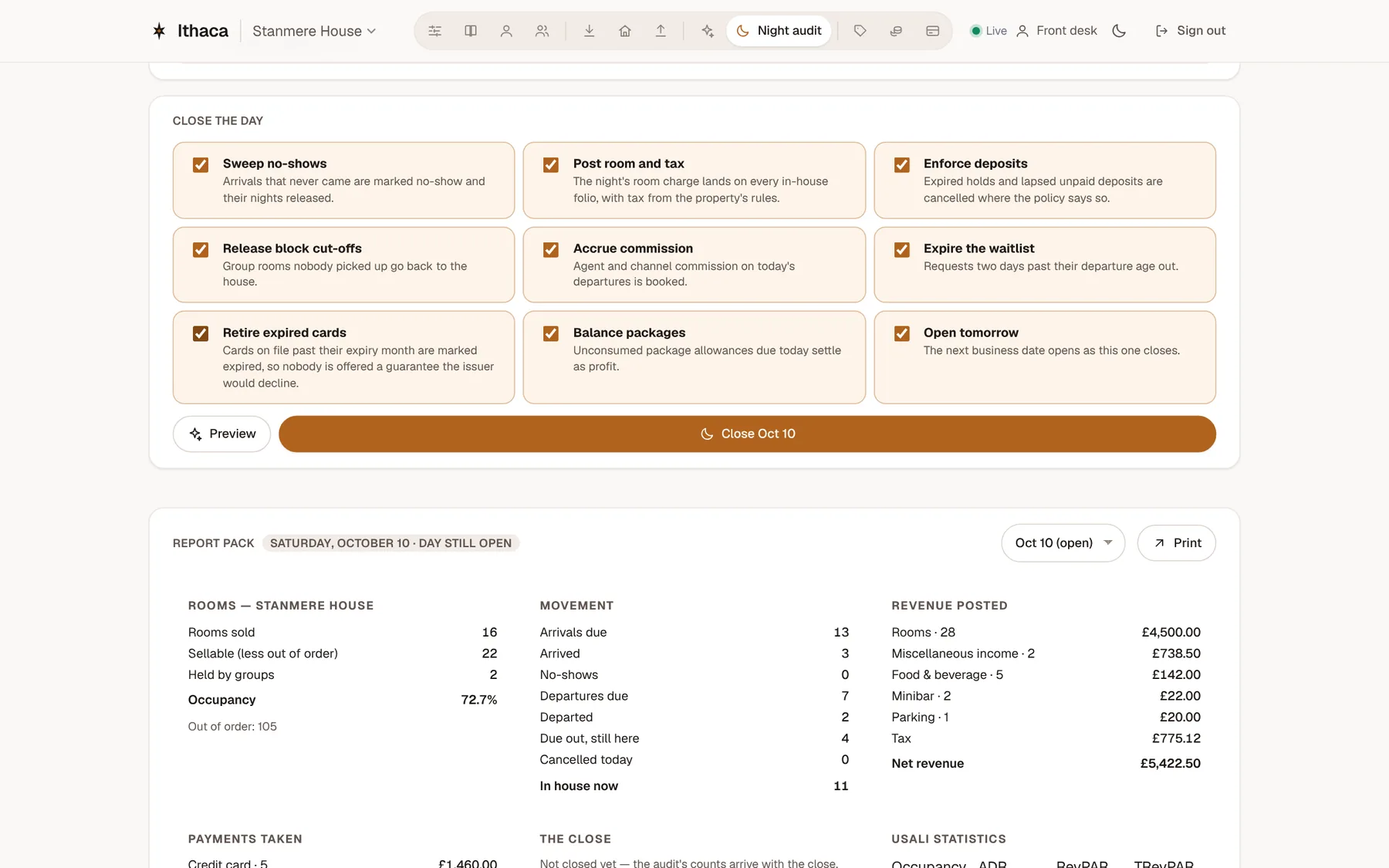The height and width of the screenshot is (868, 1389).
Task: Open the sliders settings icon in the nav bar
Action: (x=435, y=31)
